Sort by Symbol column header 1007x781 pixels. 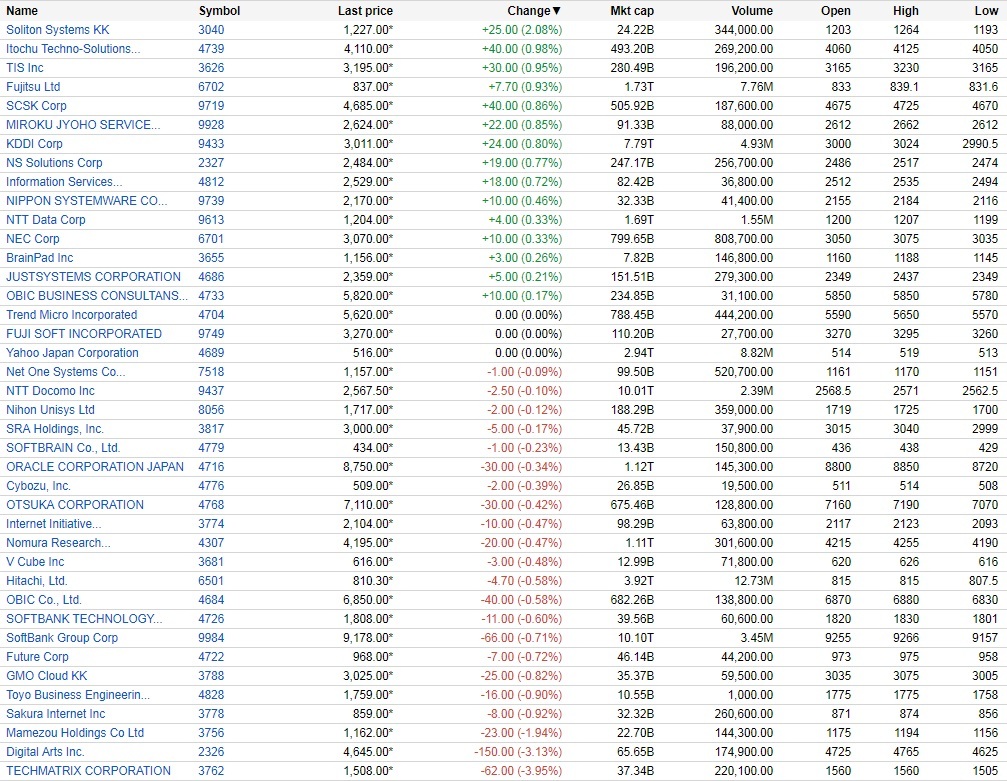(219, 11)
